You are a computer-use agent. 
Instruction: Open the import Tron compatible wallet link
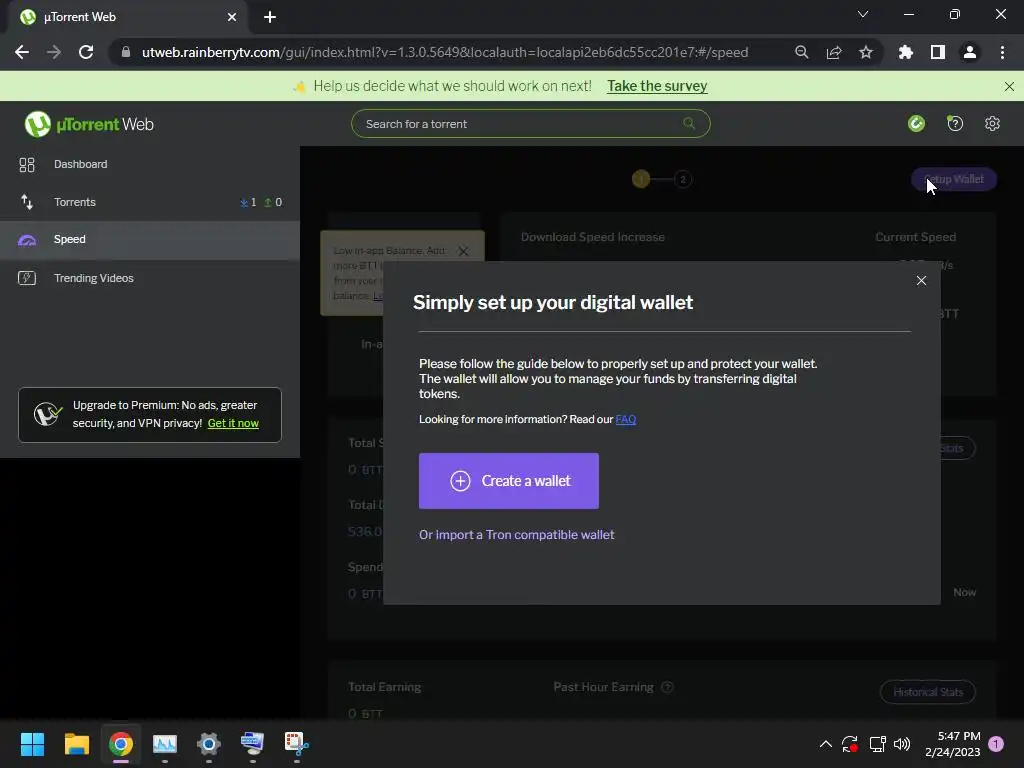516,534
